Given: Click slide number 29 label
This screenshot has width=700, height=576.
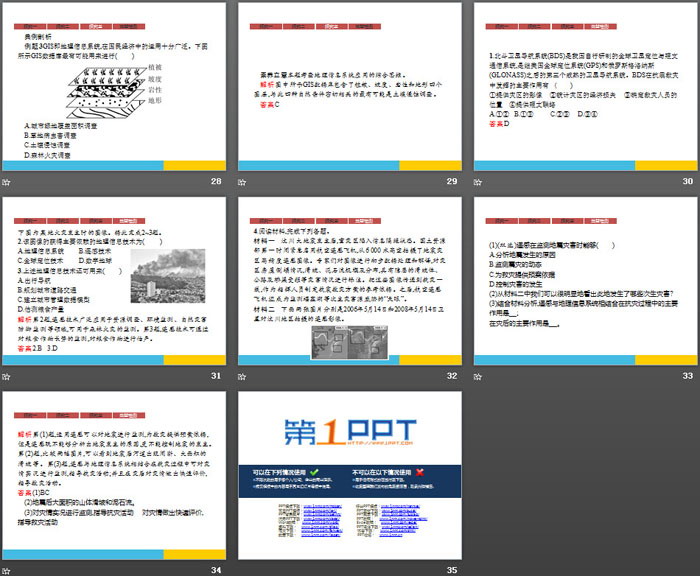Looking at the screenshot, I should pyautogui.click(x=452, y=181).
